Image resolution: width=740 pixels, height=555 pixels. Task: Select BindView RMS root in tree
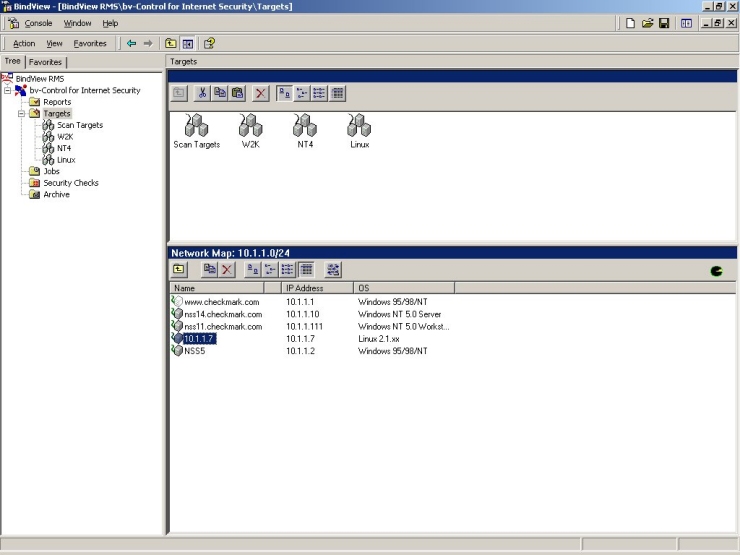[x=40, y=79]
